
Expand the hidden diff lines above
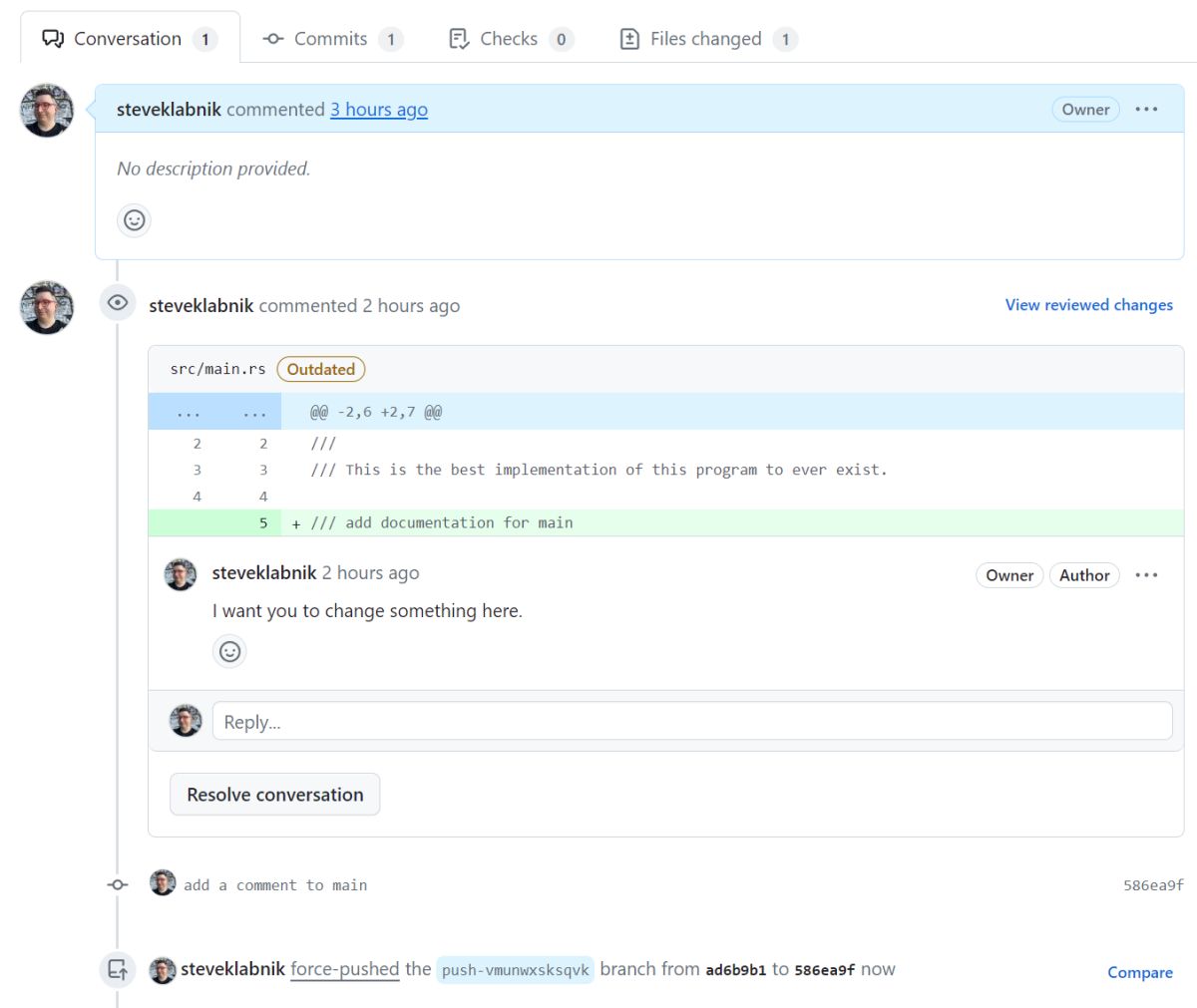[214, 412]
